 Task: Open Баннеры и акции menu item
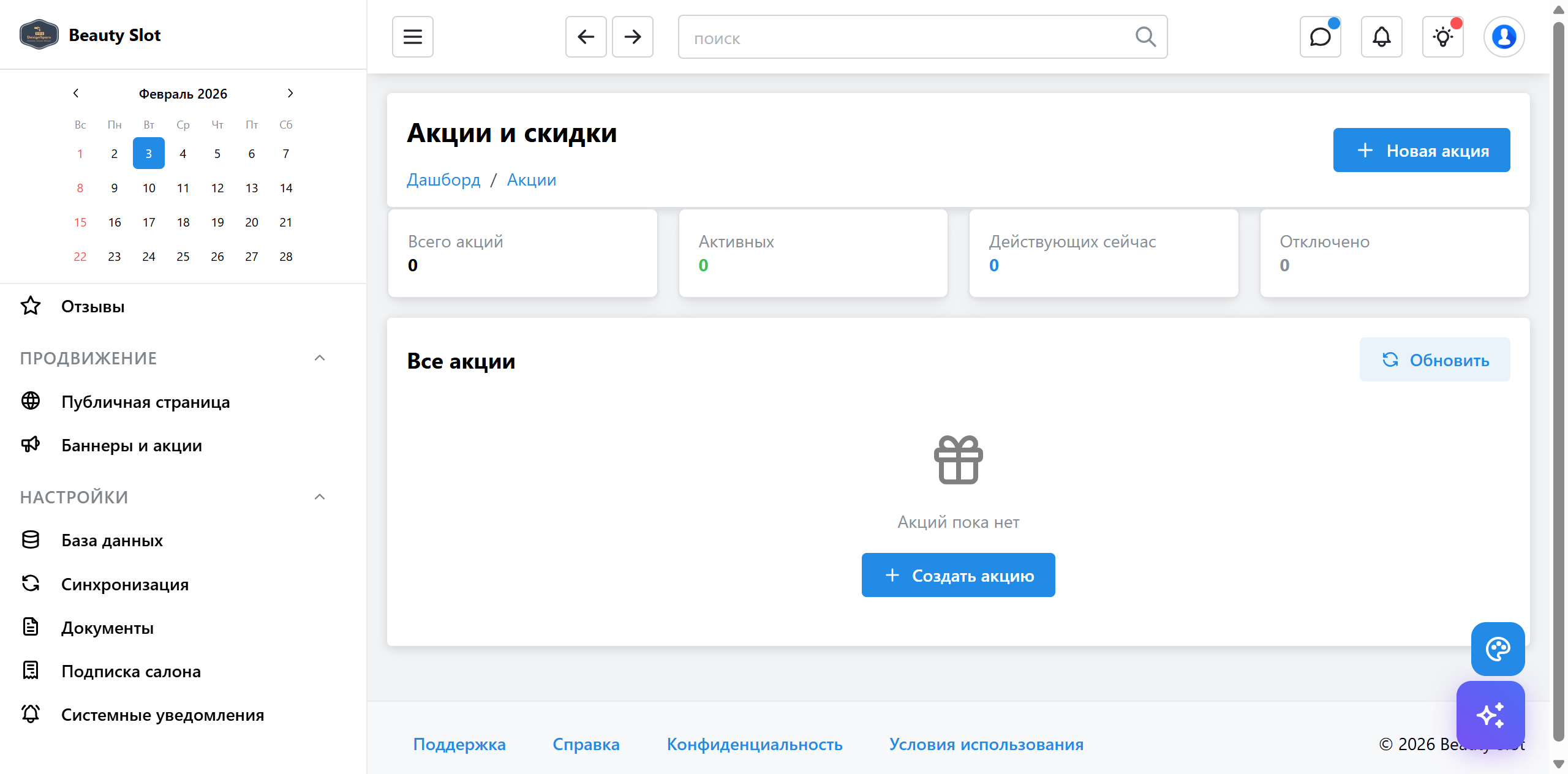pos(131,445)
